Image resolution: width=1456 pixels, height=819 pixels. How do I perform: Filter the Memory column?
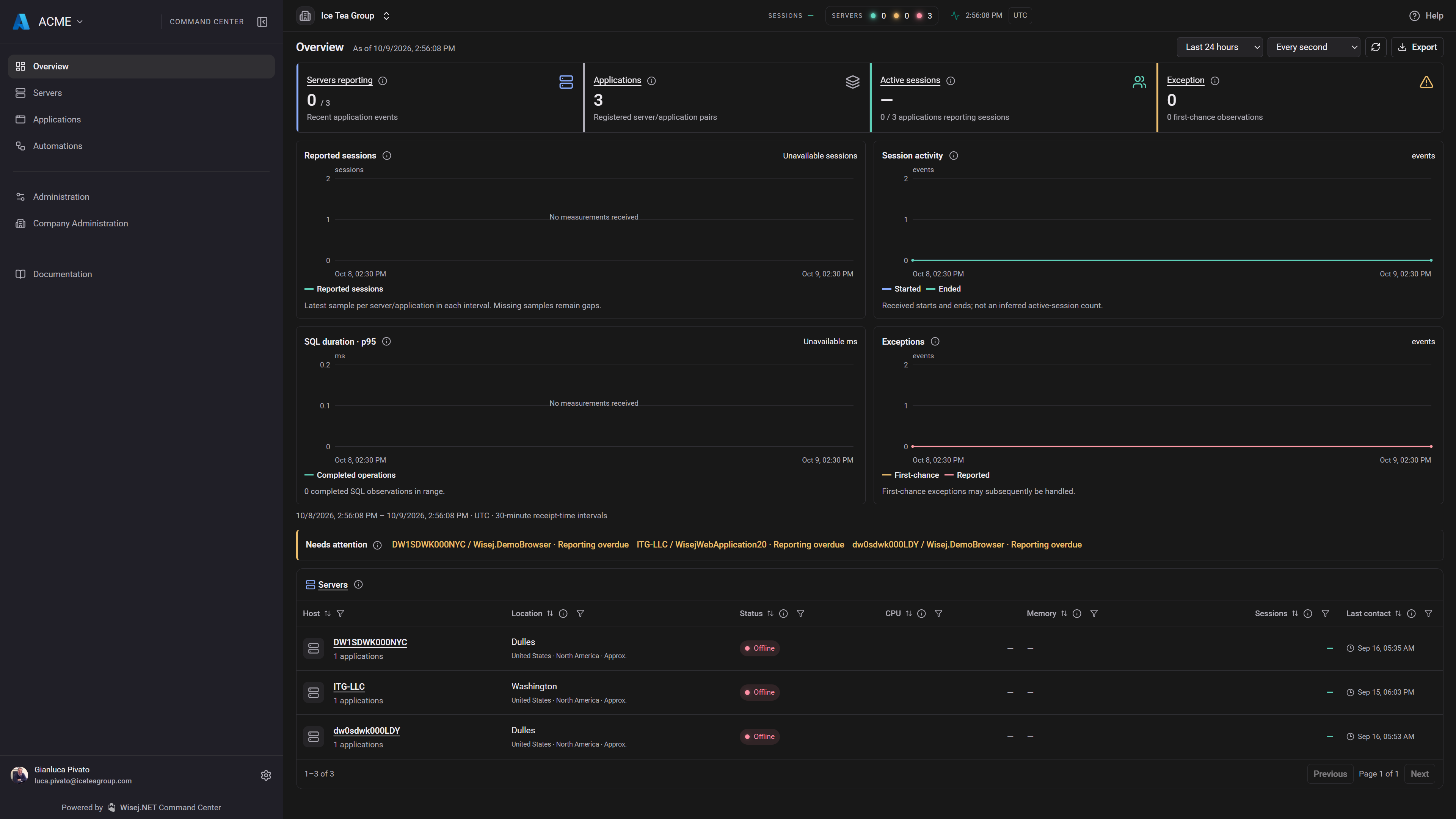click(x=1094, y=613)
